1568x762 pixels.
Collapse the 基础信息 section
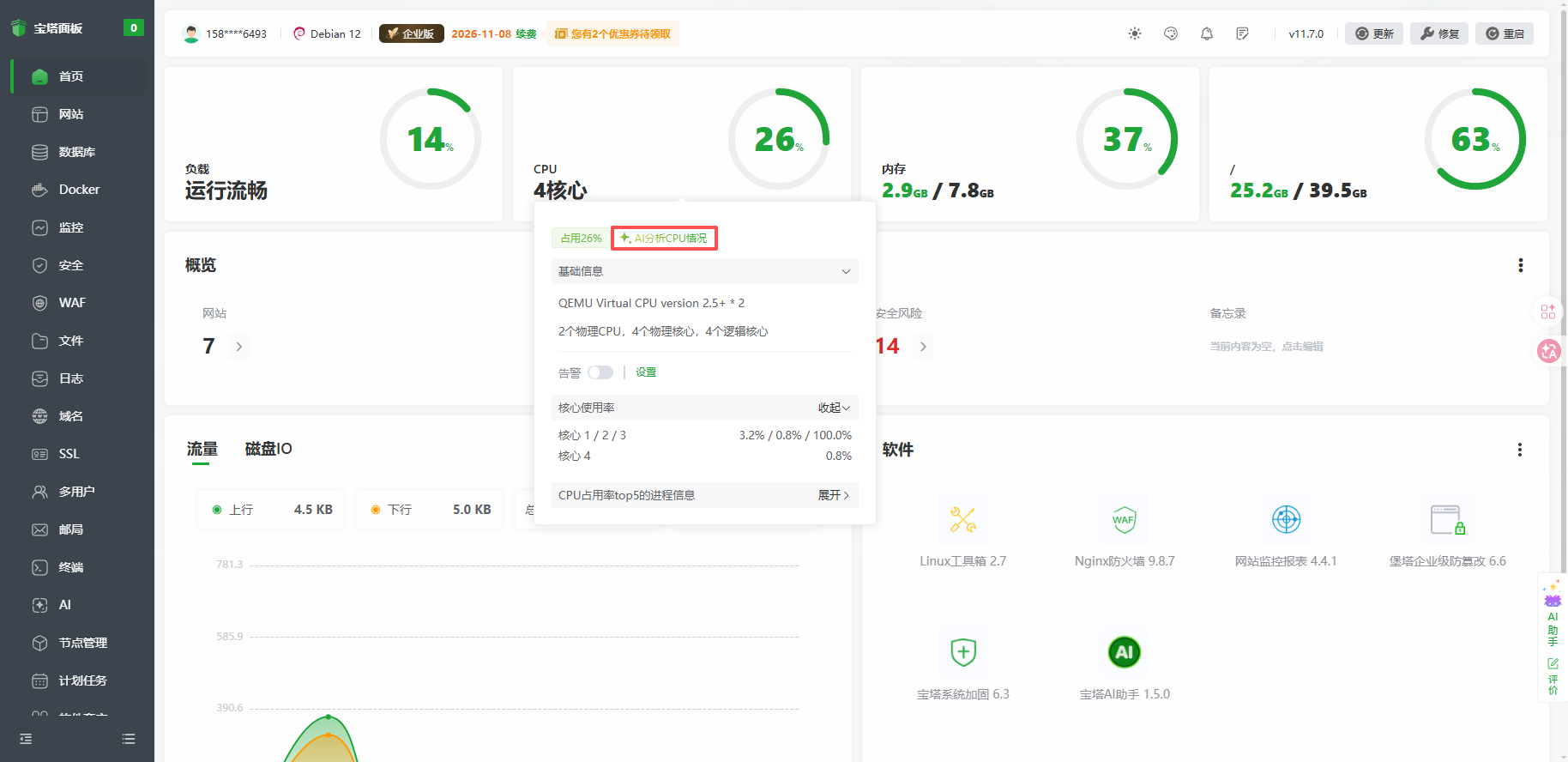[846, 271]
